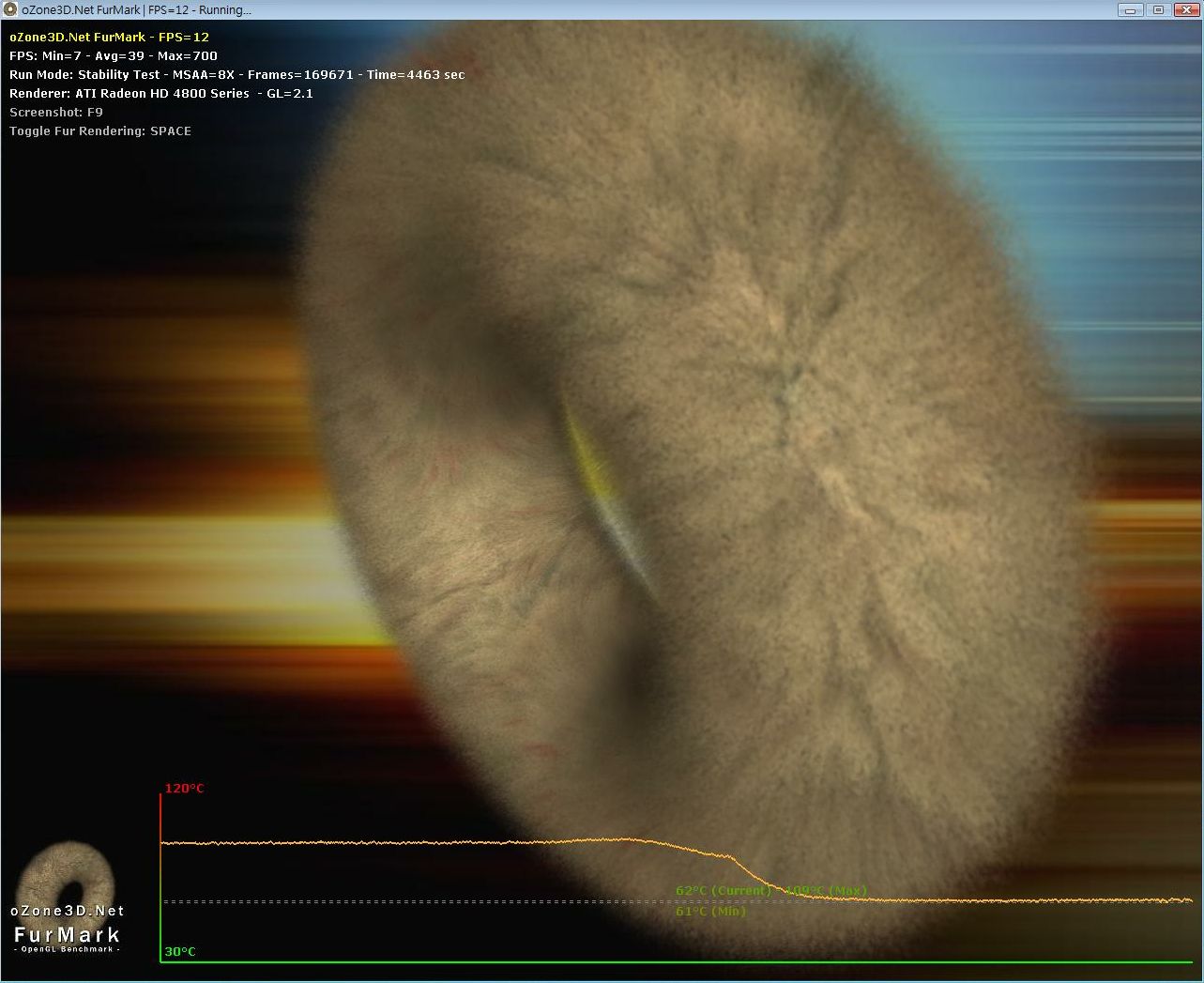Click the 30°C graph axis label
The height and width of the screenshot is (983, 1204).
click(x=180, y=951)
